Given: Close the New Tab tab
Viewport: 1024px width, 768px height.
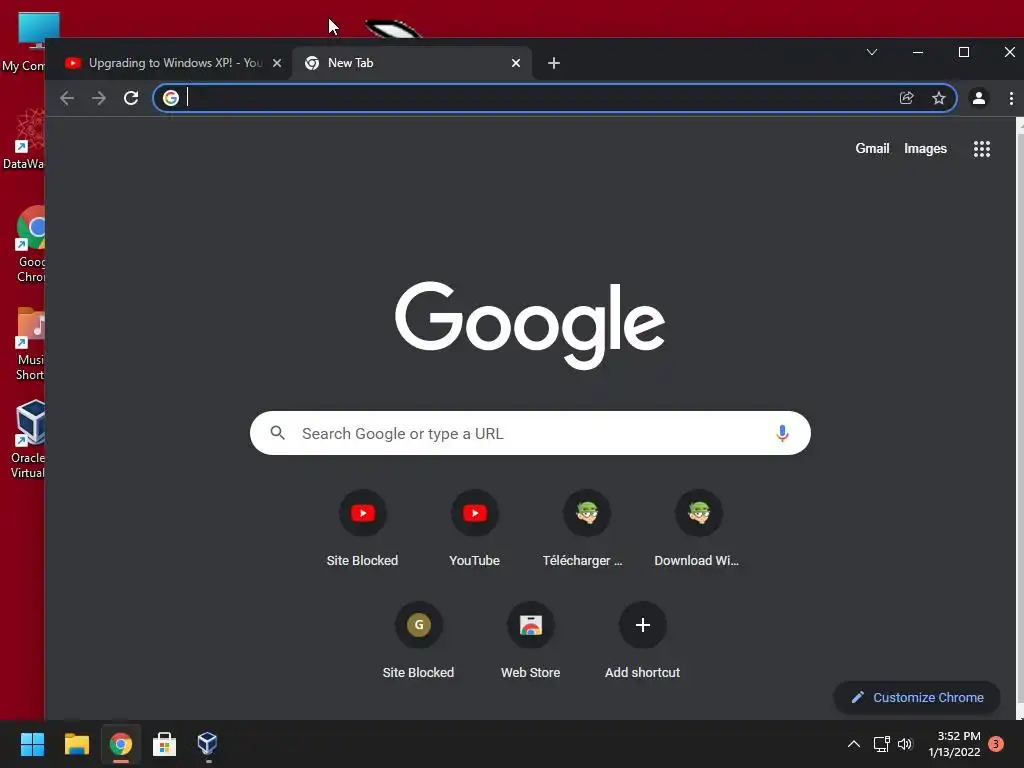Looking at the screenshot, I should coord(516,63).
